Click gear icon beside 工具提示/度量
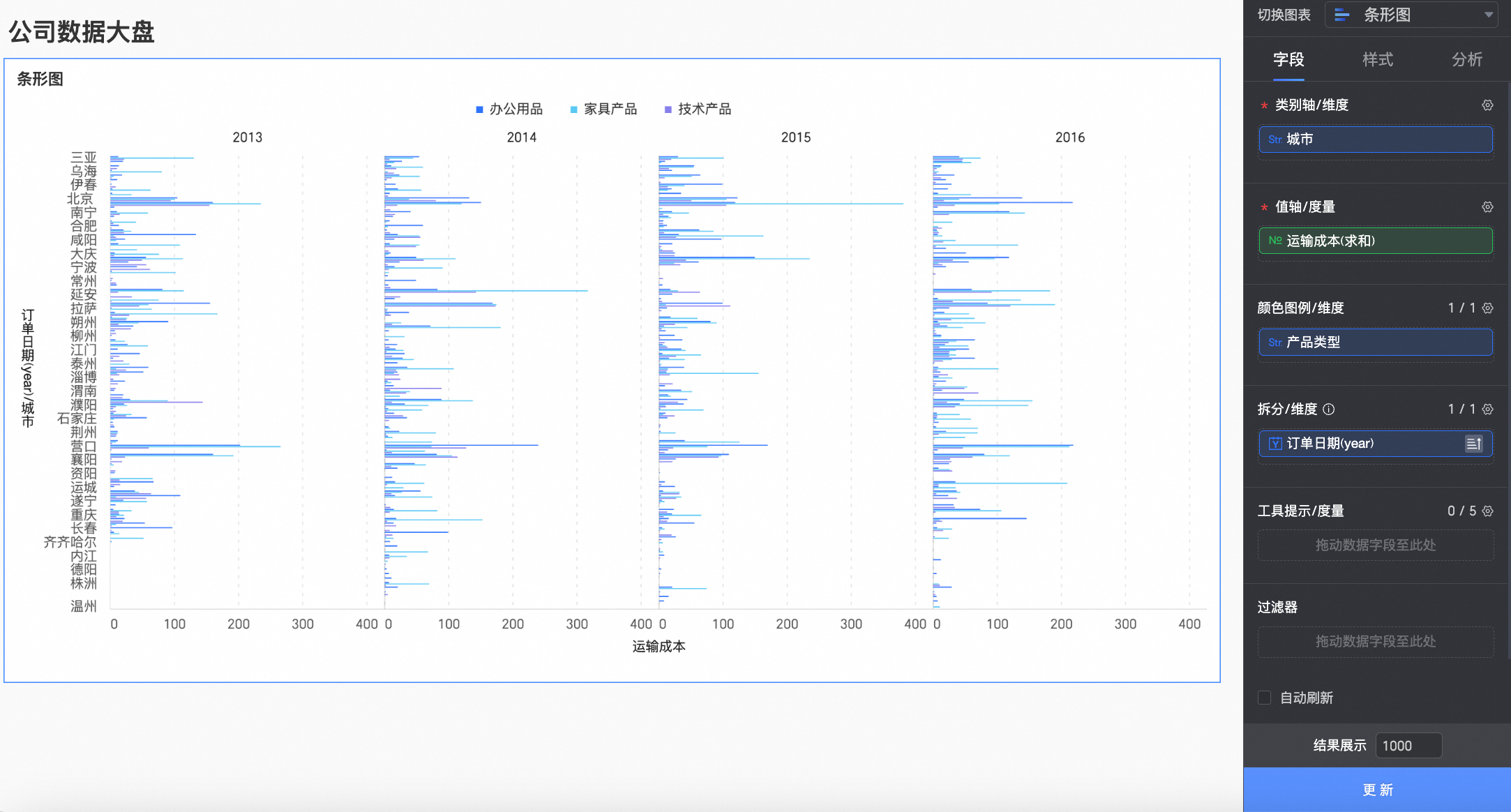 1487,511
